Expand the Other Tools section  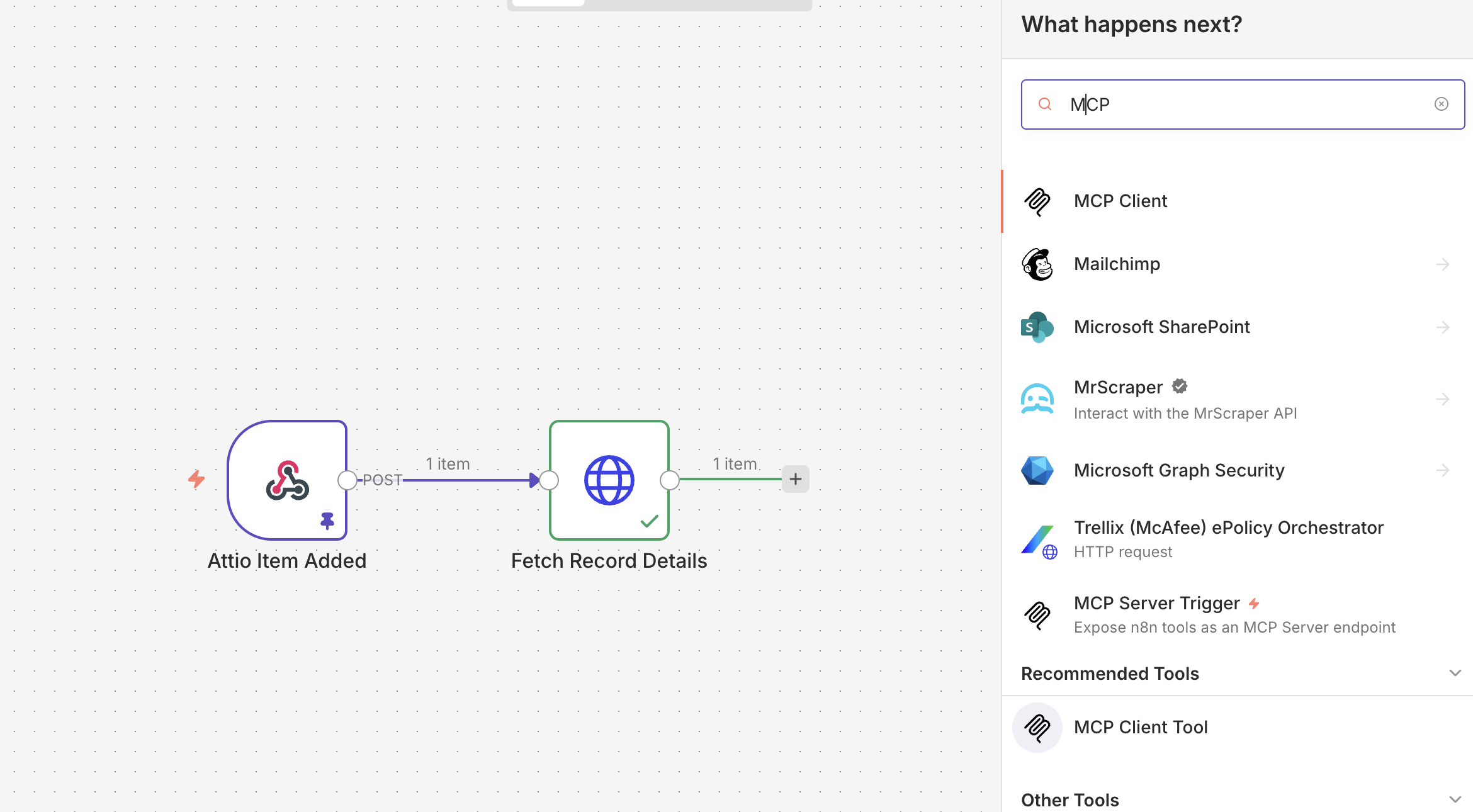point(1455,798)
